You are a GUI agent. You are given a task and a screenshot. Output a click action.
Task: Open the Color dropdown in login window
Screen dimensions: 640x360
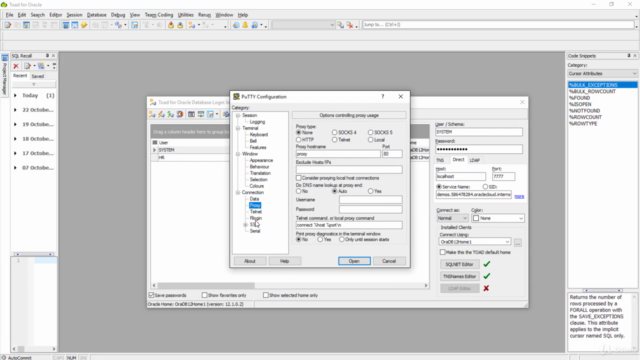coord(498,218)
